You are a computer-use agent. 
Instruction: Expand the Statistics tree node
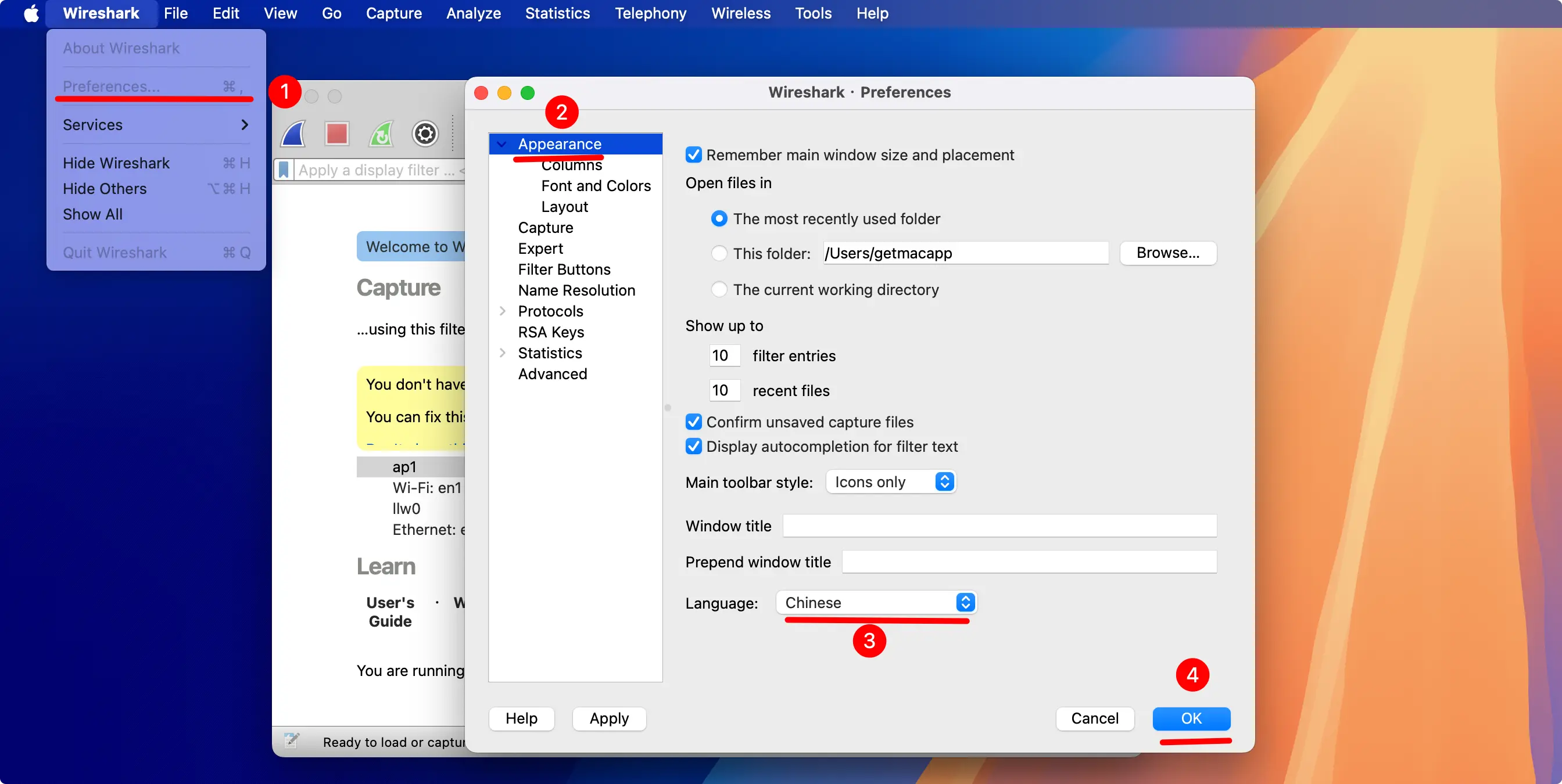coord(502,353)
